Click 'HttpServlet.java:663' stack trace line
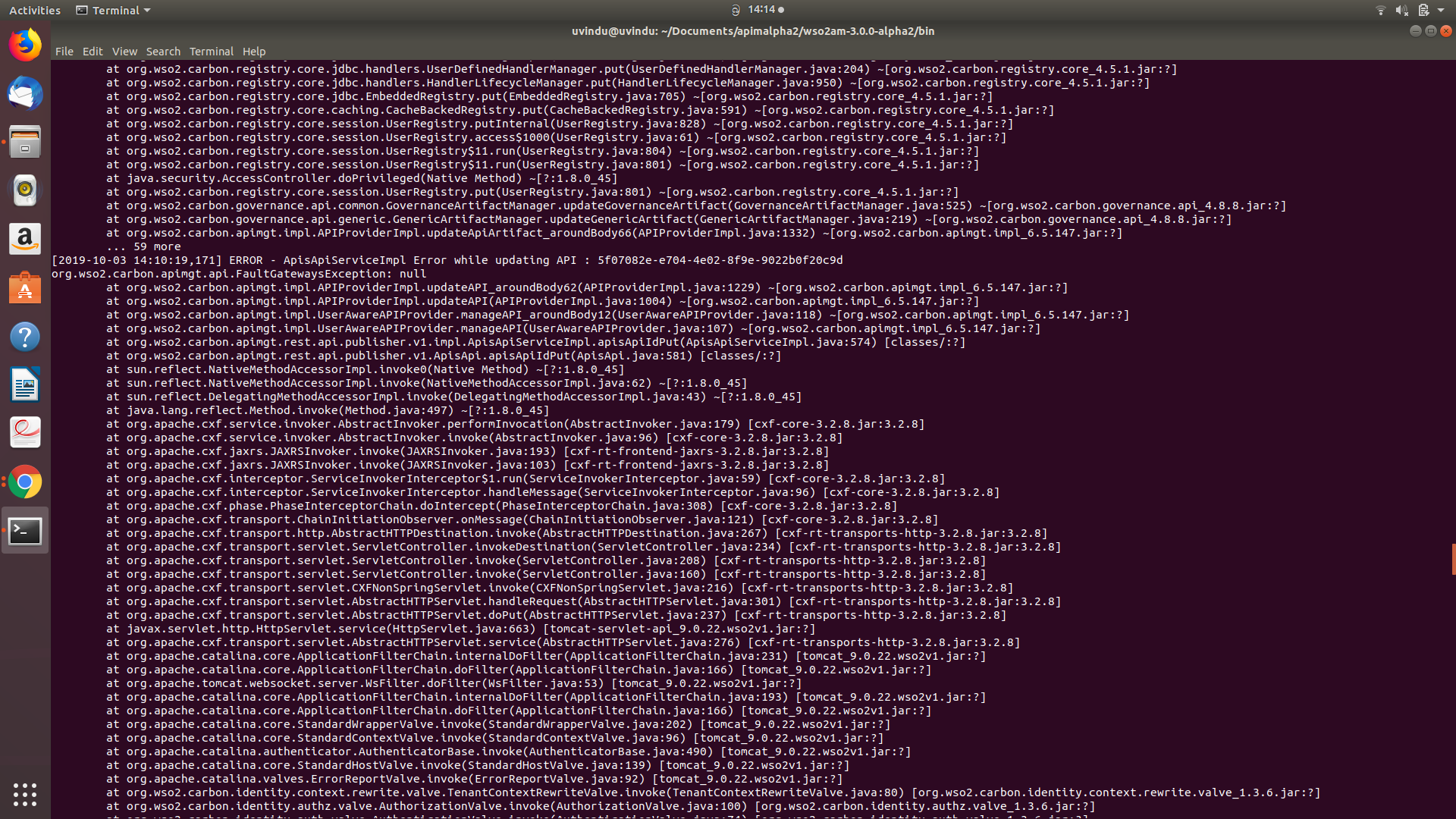This screenshot has height=819, width=1456. [x=461, y=629]
